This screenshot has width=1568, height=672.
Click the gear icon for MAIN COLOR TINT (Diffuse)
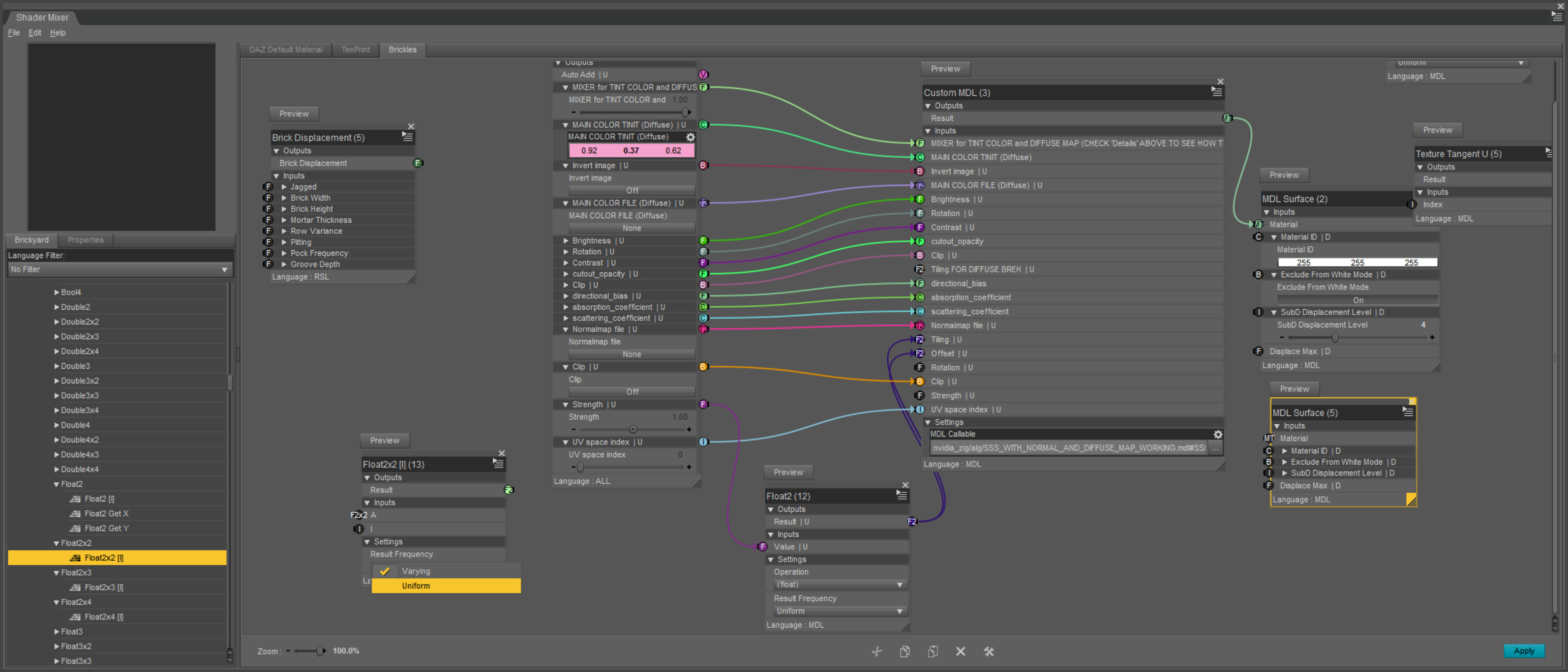coord(690,137)
